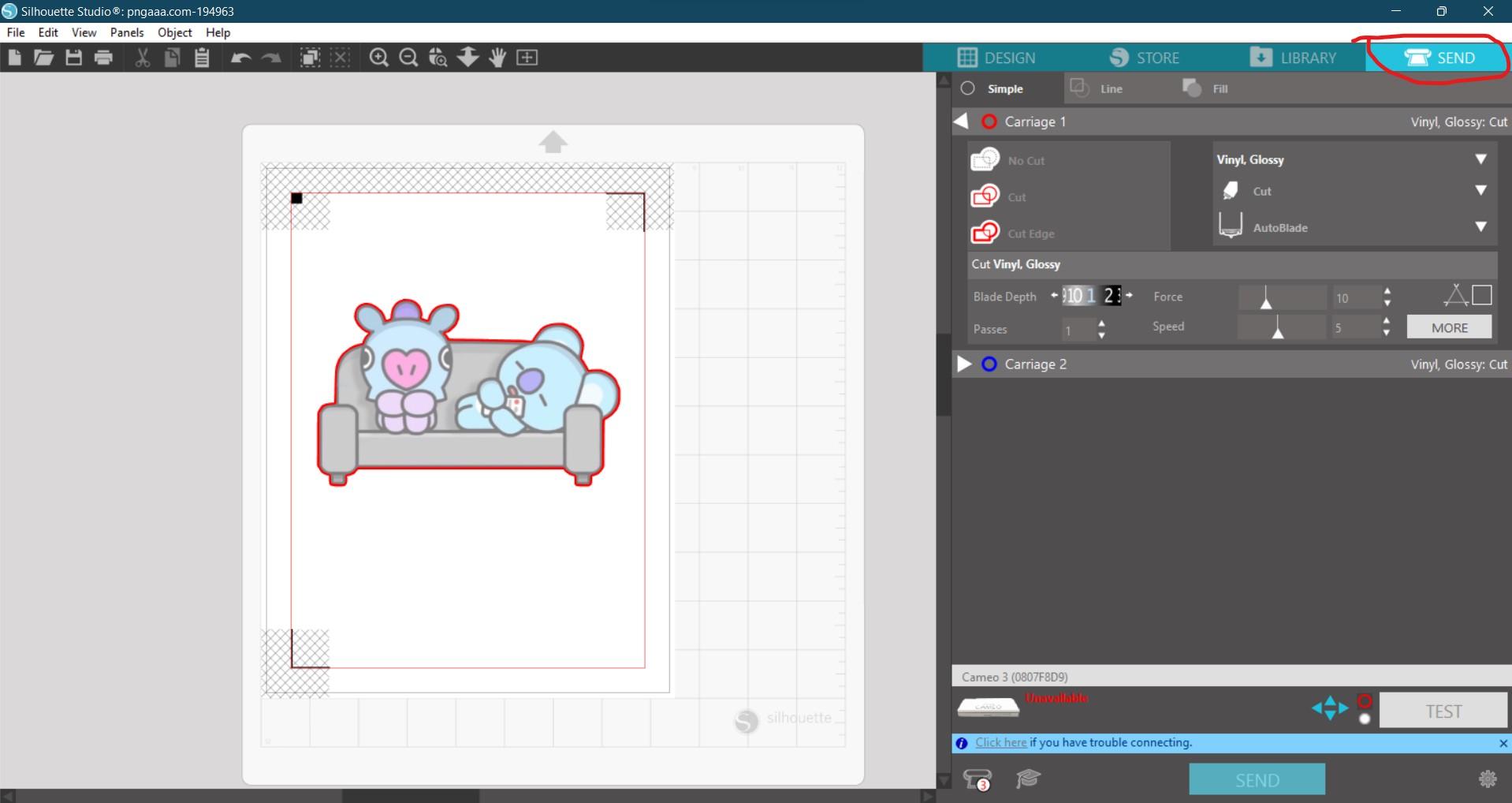Decrease Speed value with down arrow
The height and width of the screenshot is (803, 1512).
(x=1387, y=333)
